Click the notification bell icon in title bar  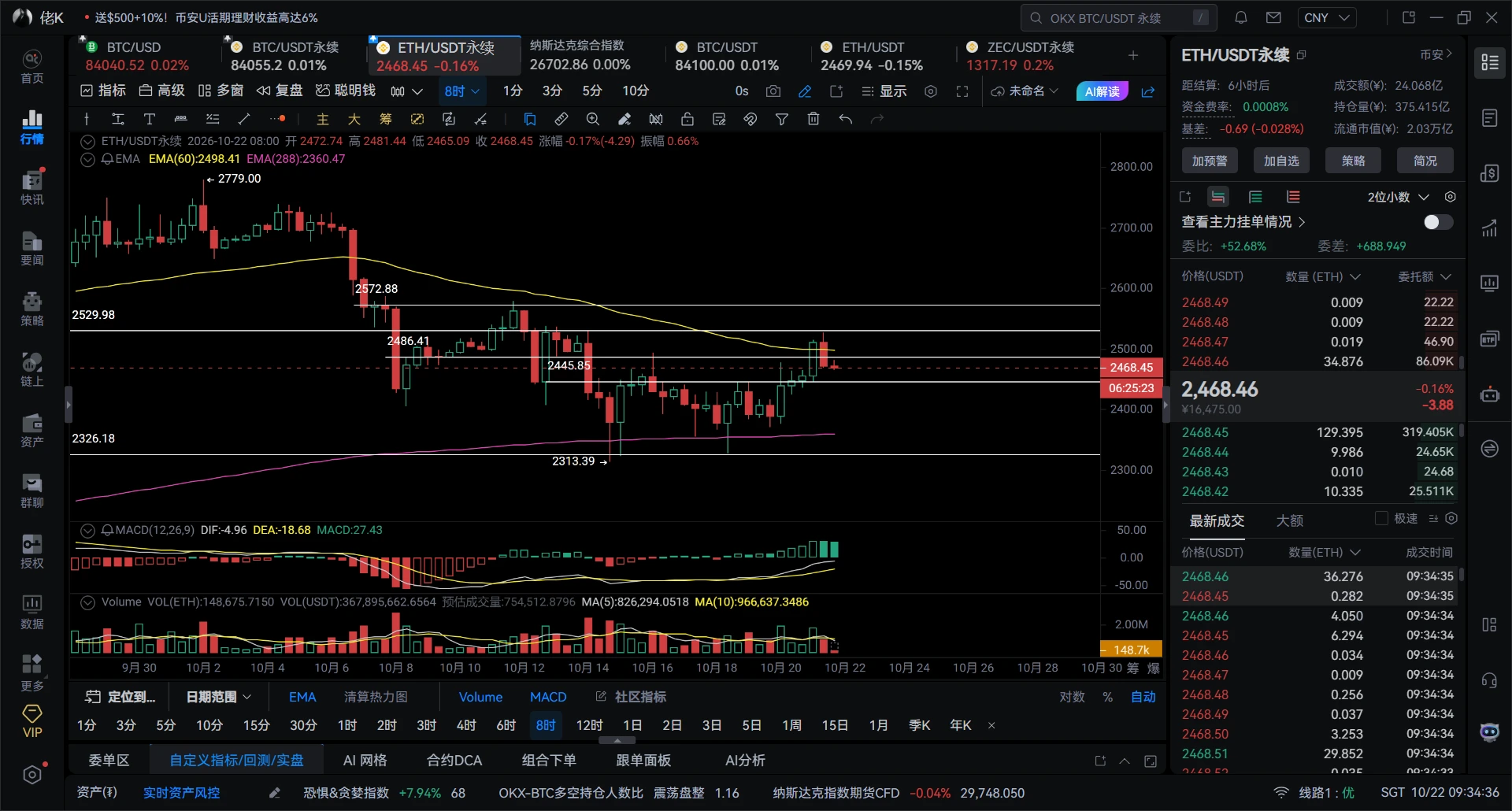click(x=1241, y=17)
